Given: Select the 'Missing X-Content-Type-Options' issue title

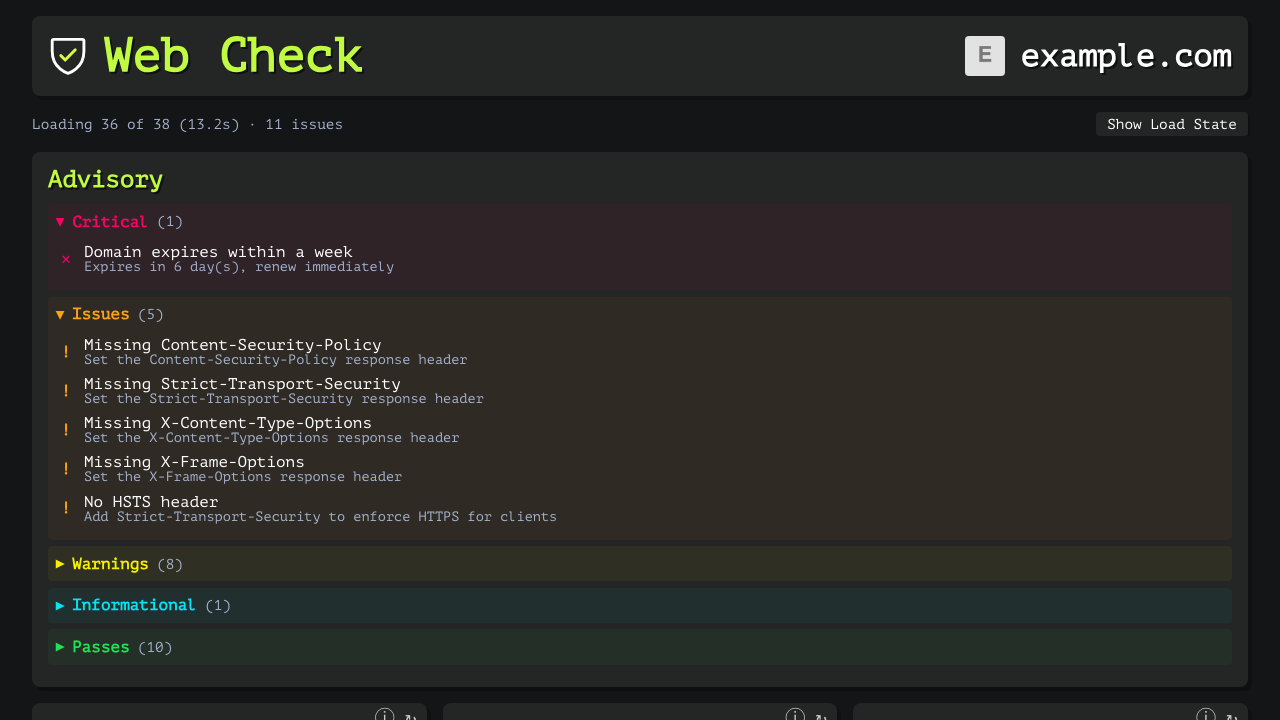Looking at the screenshot, I should point(228,423).
